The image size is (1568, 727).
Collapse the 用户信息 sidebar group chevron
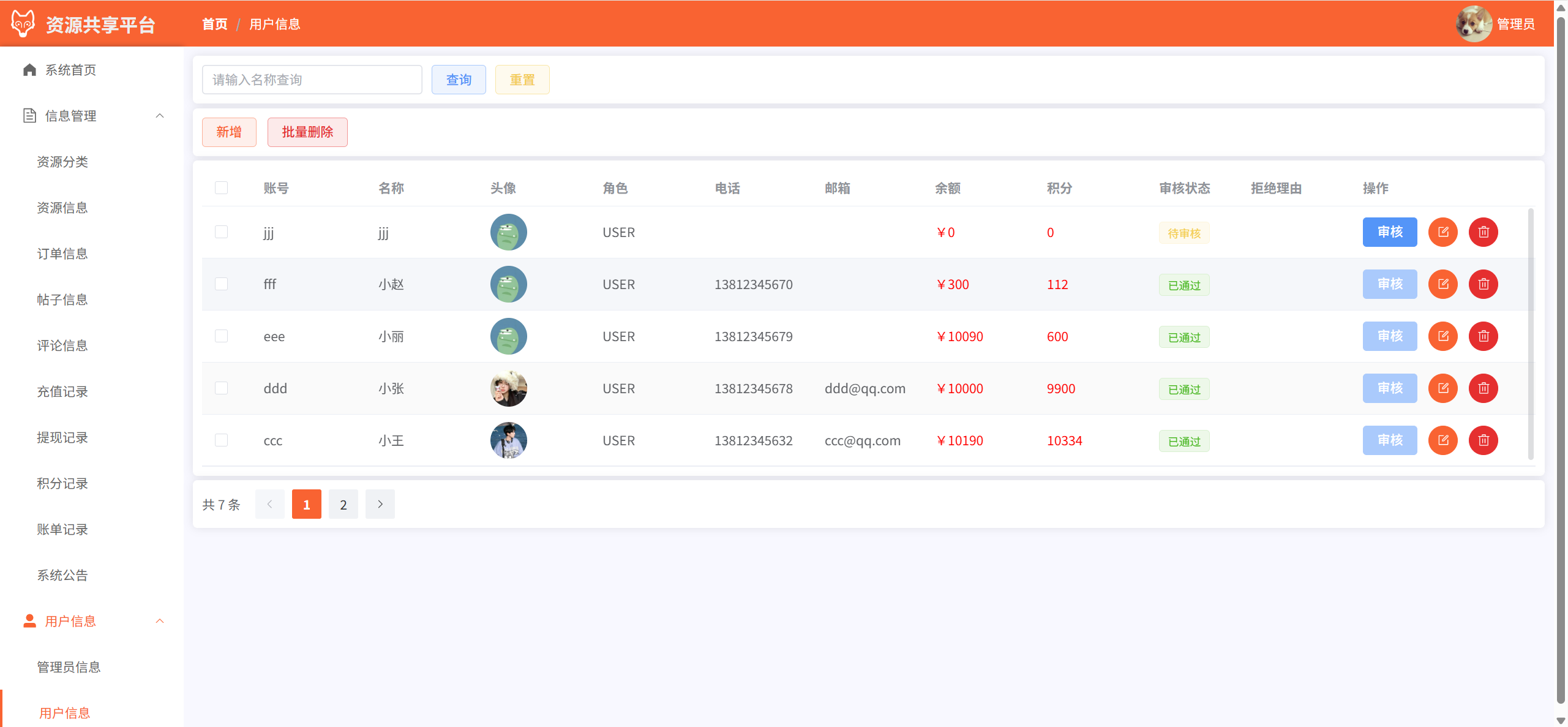coord(160,621)
